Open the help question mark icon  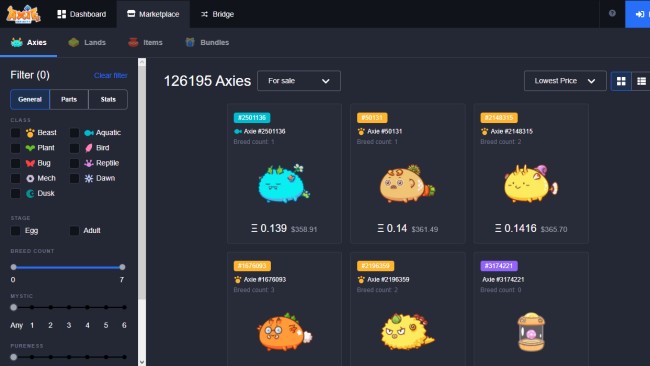[x=612, y=13]
